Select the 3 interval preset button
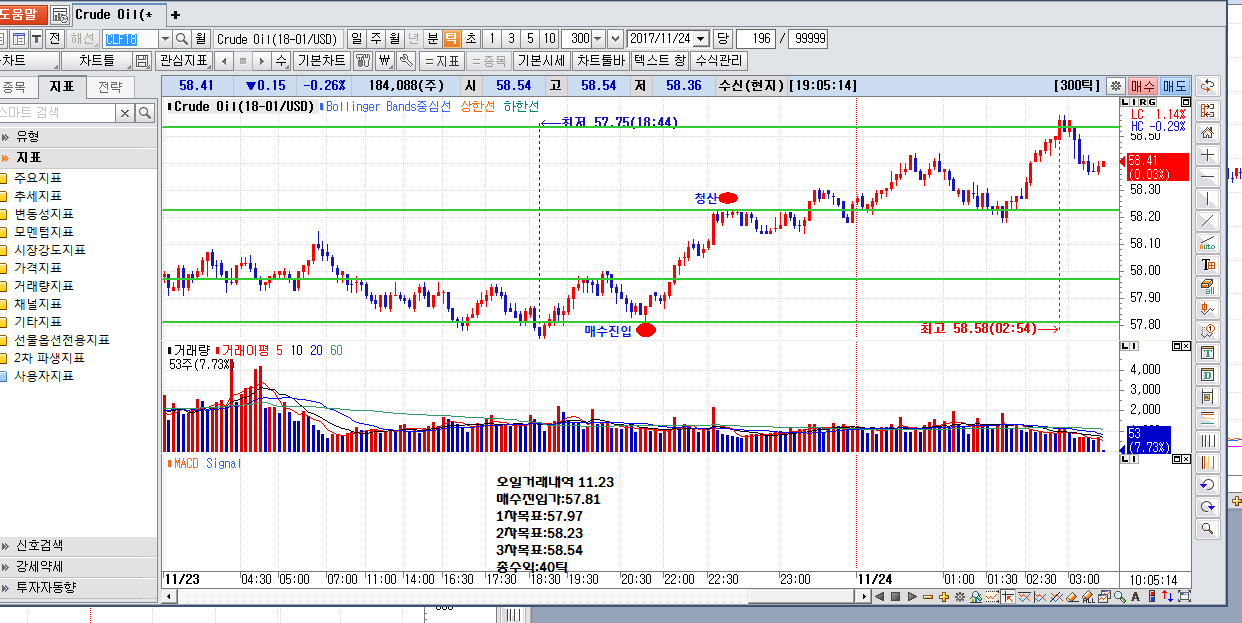 (511, 38)
